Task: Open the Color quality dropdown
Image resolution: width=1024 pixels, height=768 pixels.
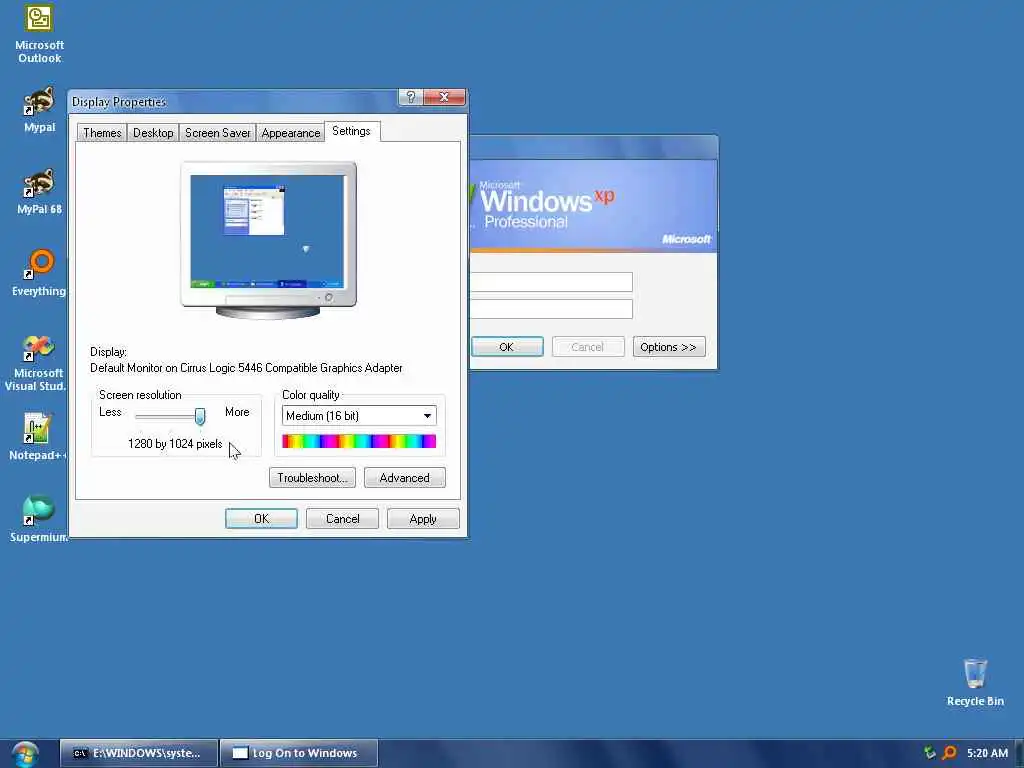Action: [x=359, y=415]
